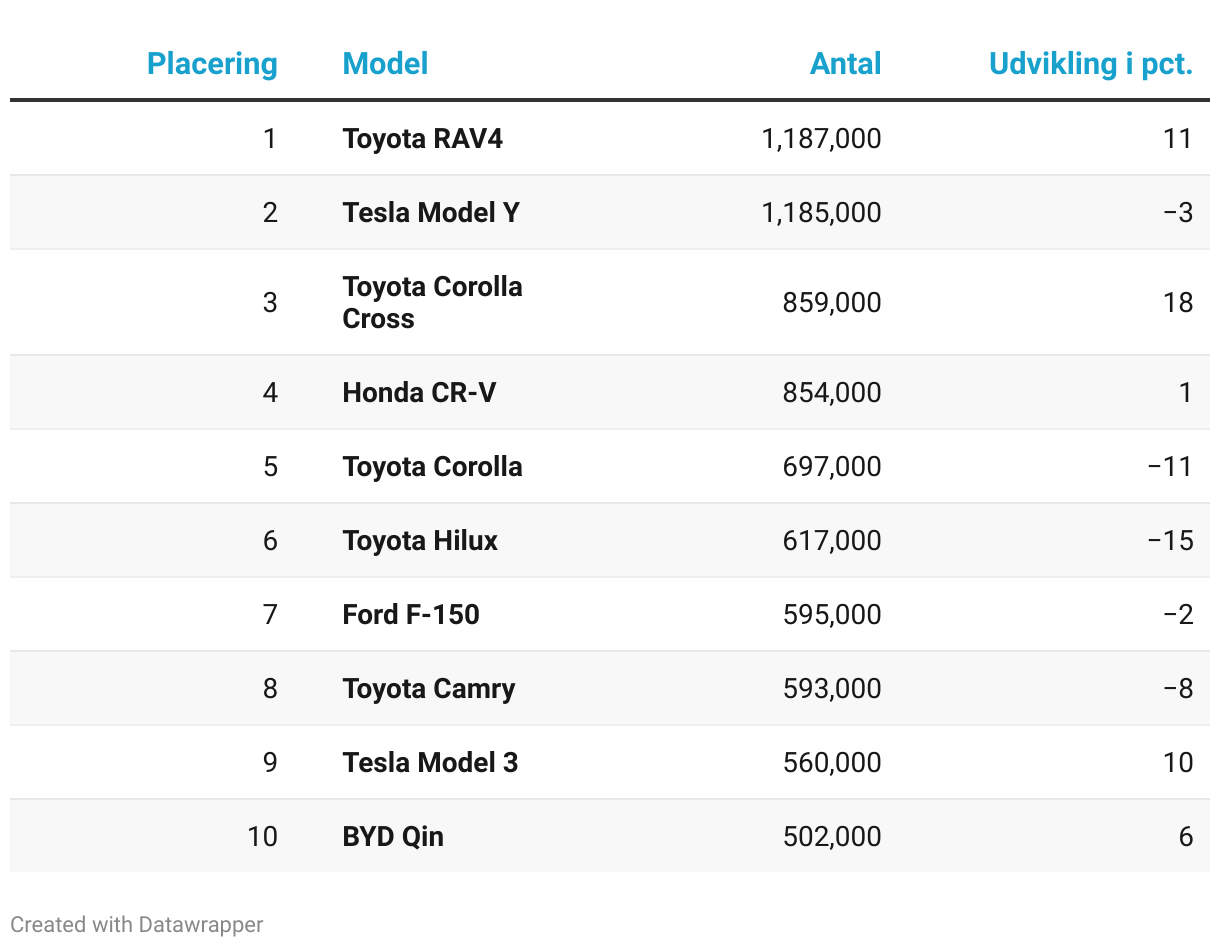
Task: Select the Antal column header
Action: tap(845, 64)
